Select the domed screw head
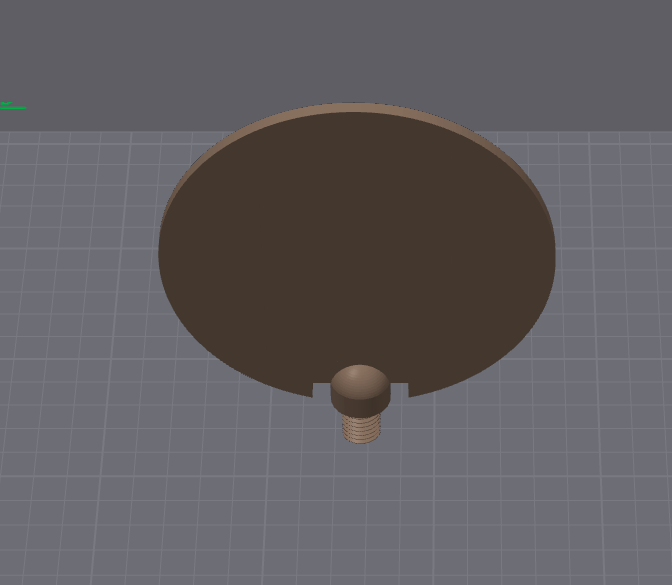Viewport: 672px width, 585px height. [360, 389]
